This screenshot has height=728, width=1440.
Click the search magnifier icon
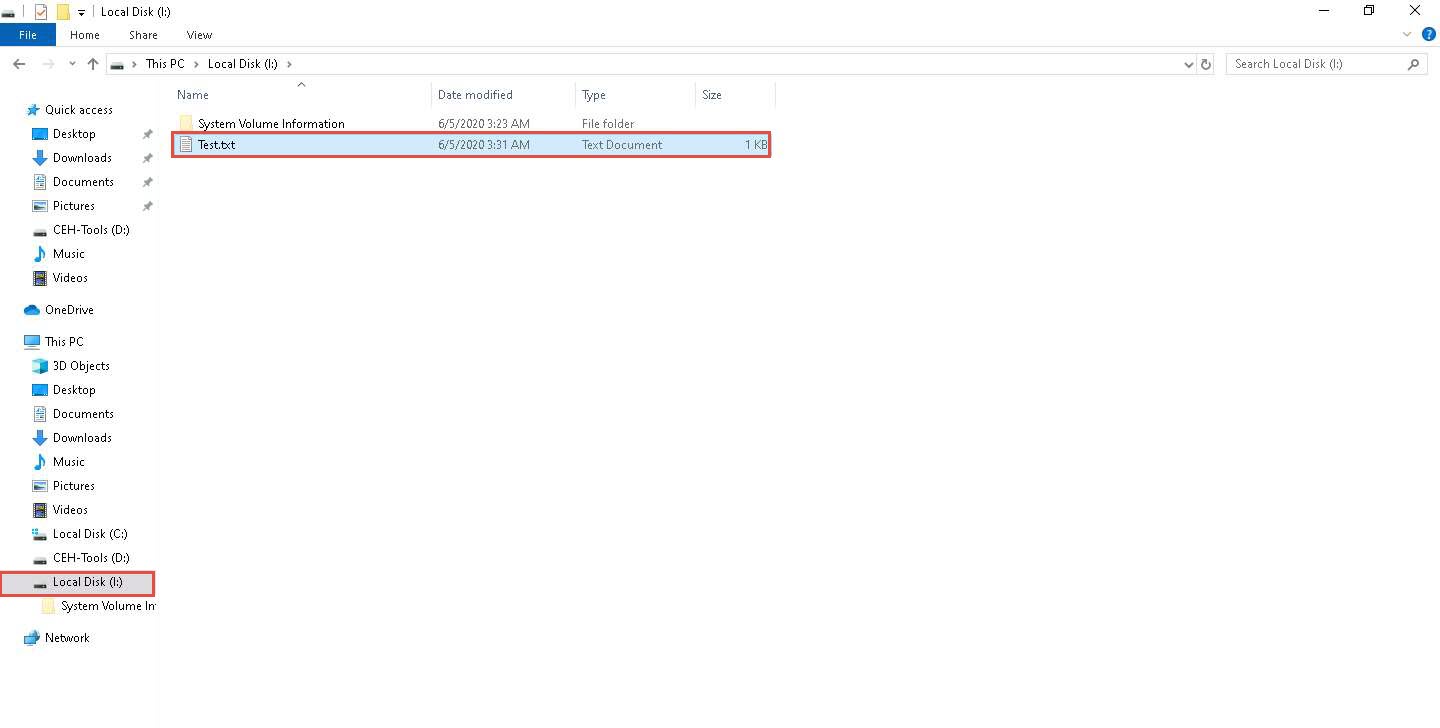(1413, 64)
